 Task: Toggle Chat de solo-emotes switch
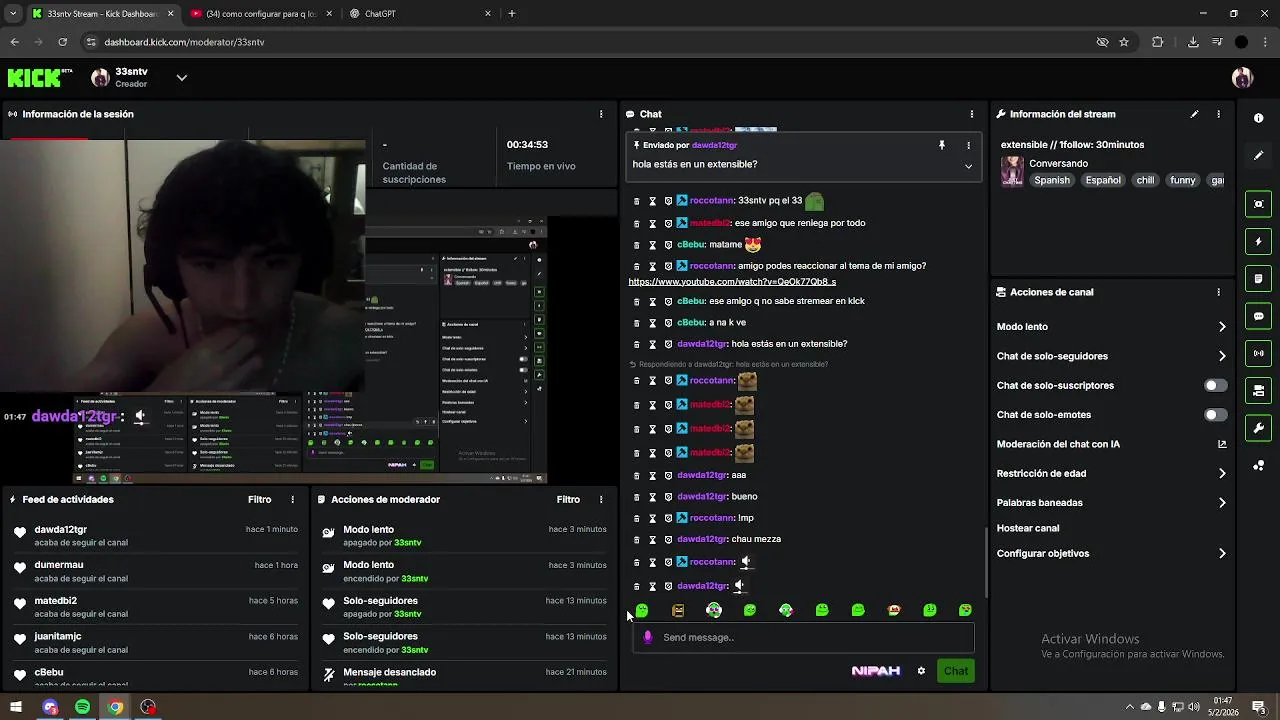point(1215,415)
